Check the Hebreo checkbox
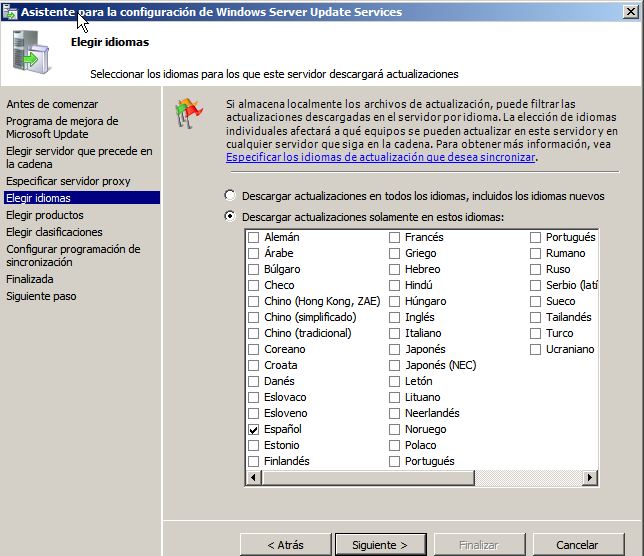 pos(394,269)
